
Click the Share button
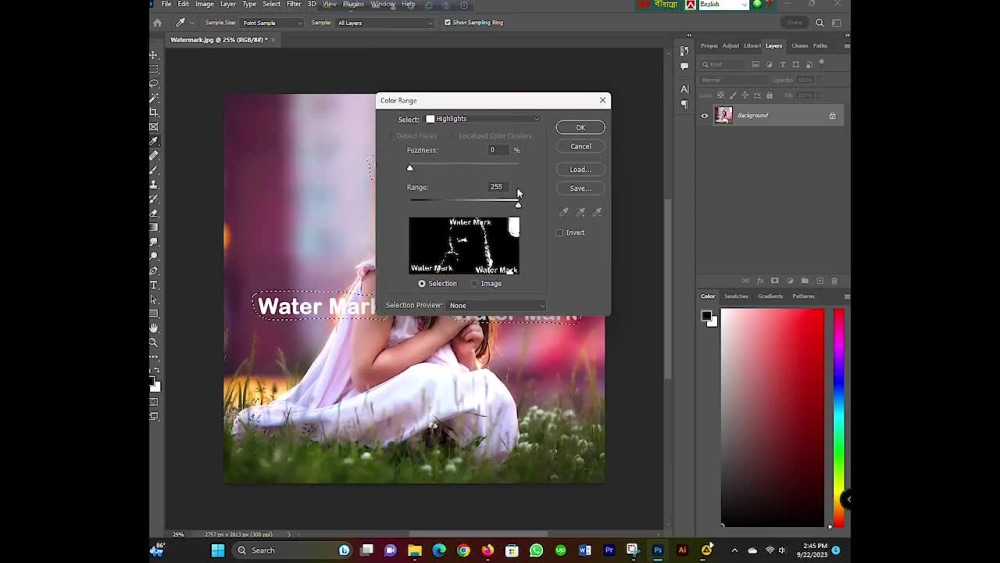click(x=795, y=22)
